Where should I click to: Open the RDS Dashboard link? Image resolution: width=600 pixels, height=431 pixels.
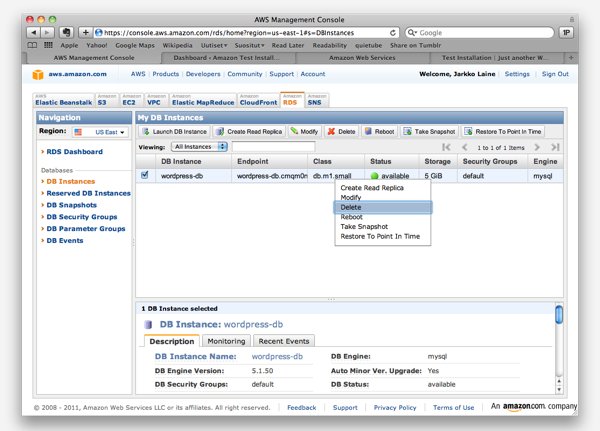coord(73,152)
